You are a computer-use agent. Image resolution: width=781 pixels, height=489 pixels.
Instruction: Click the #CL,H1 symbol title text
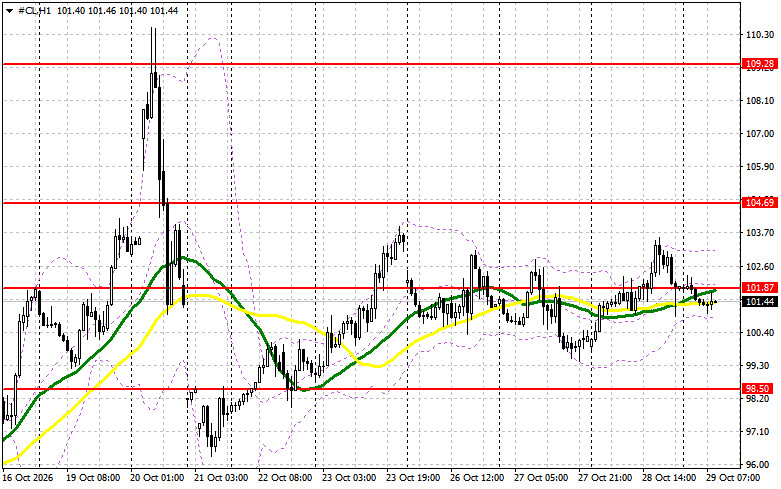tap(34, 11)
